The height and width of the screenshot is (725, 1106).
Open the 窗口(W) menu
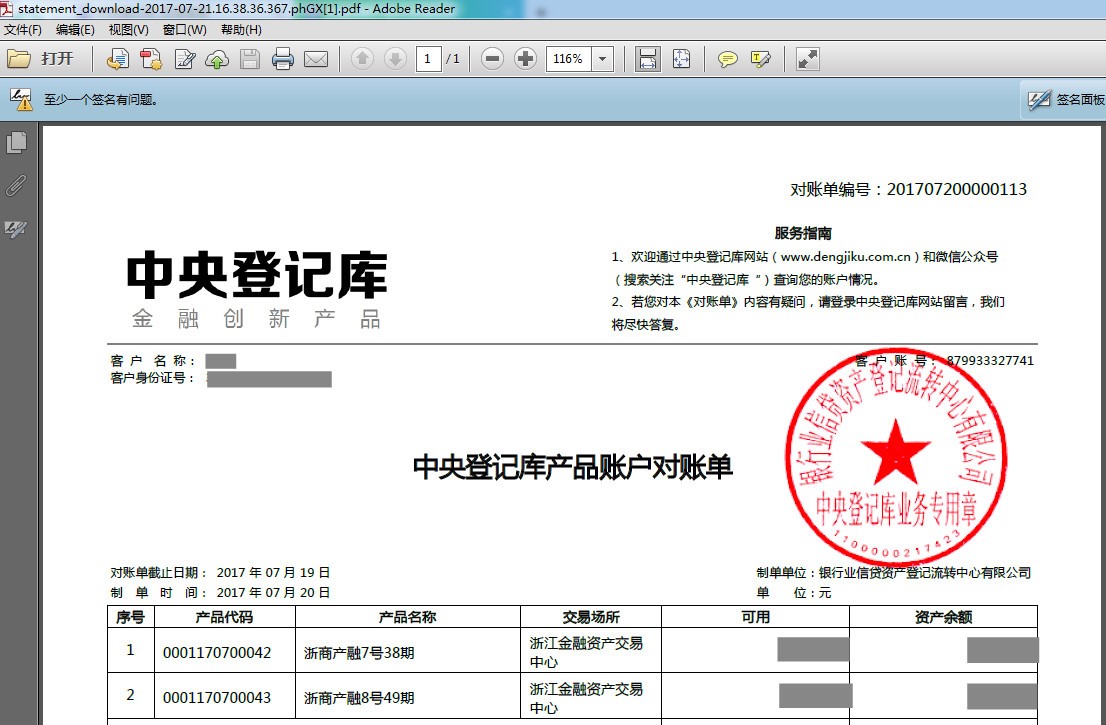point(184,30)
